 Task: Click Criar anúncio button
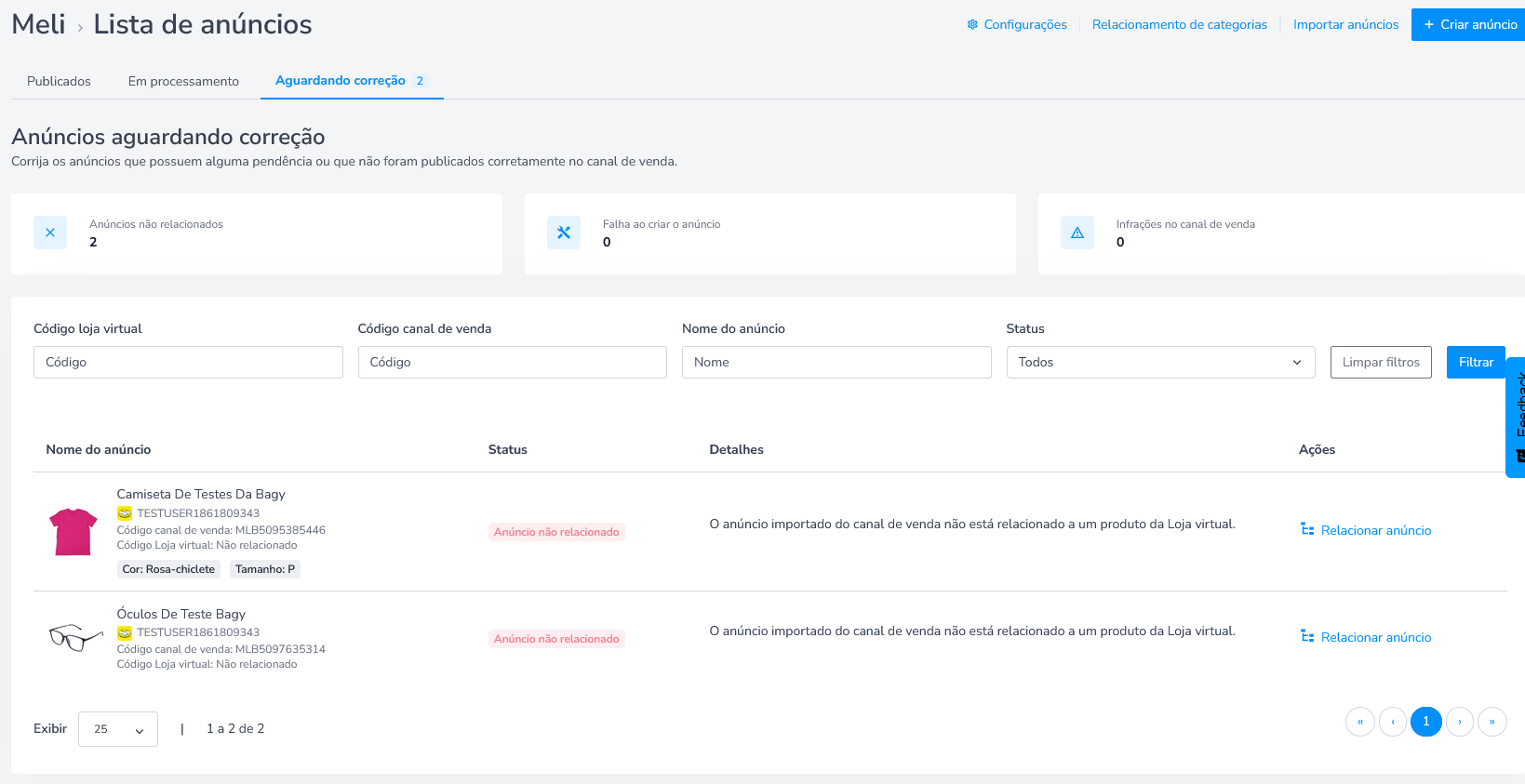pyautogui.click(x=1469, y=24)
